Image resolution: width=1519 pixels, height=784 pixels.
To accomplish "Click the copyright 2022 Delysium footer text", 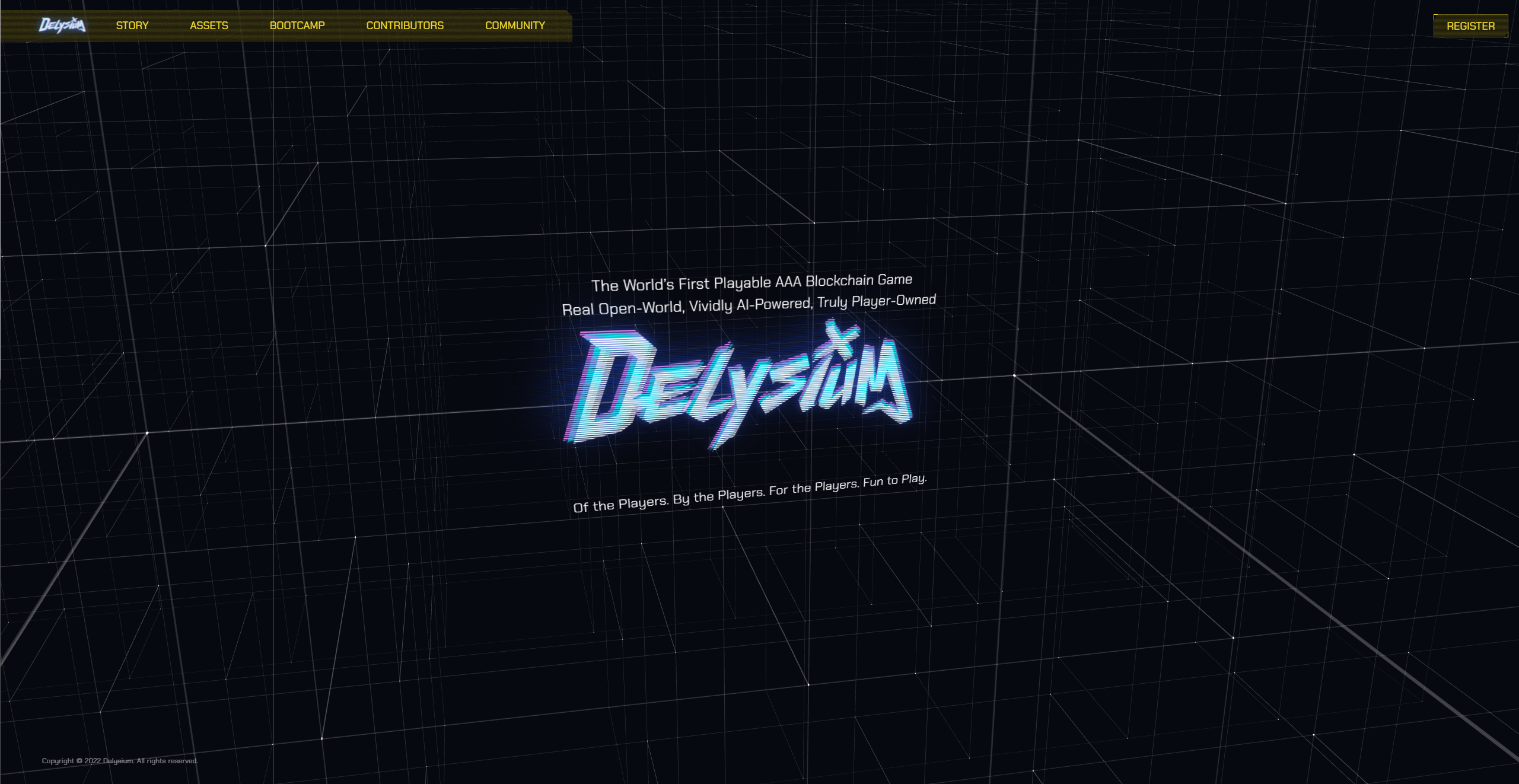I will [88, 761].
